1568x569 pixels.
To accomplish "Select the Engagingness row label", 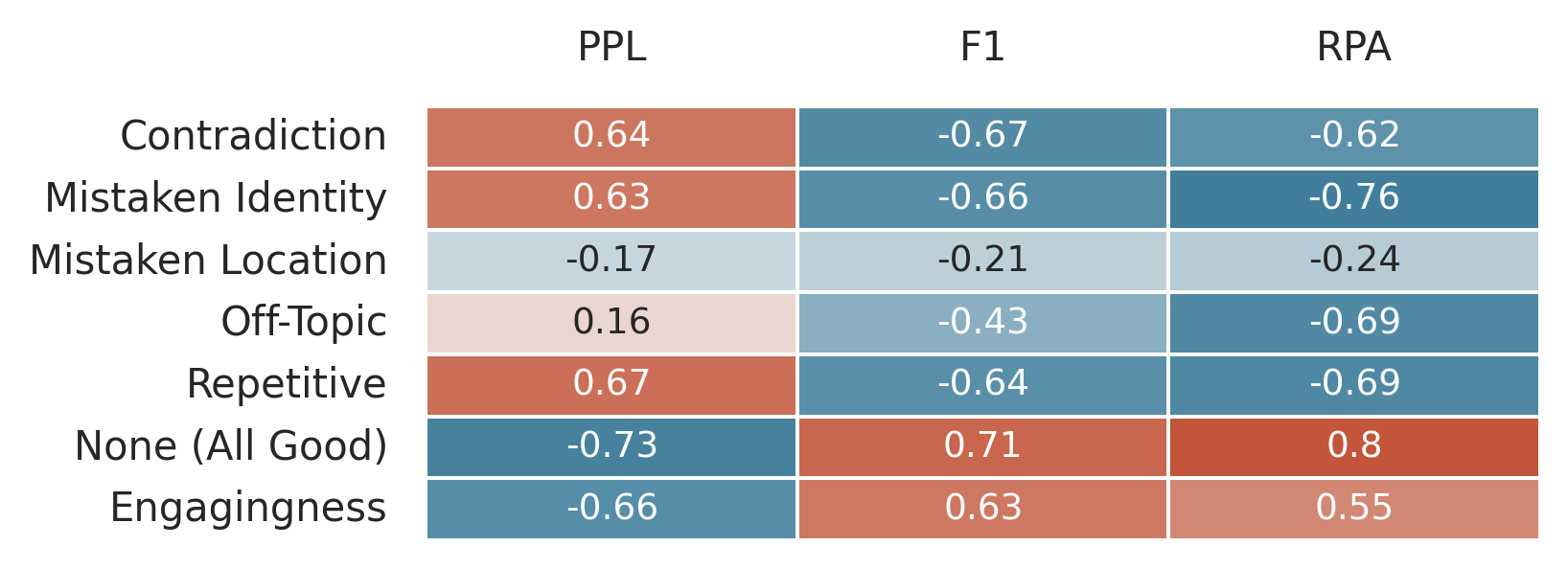I will [x=247, y=508].
